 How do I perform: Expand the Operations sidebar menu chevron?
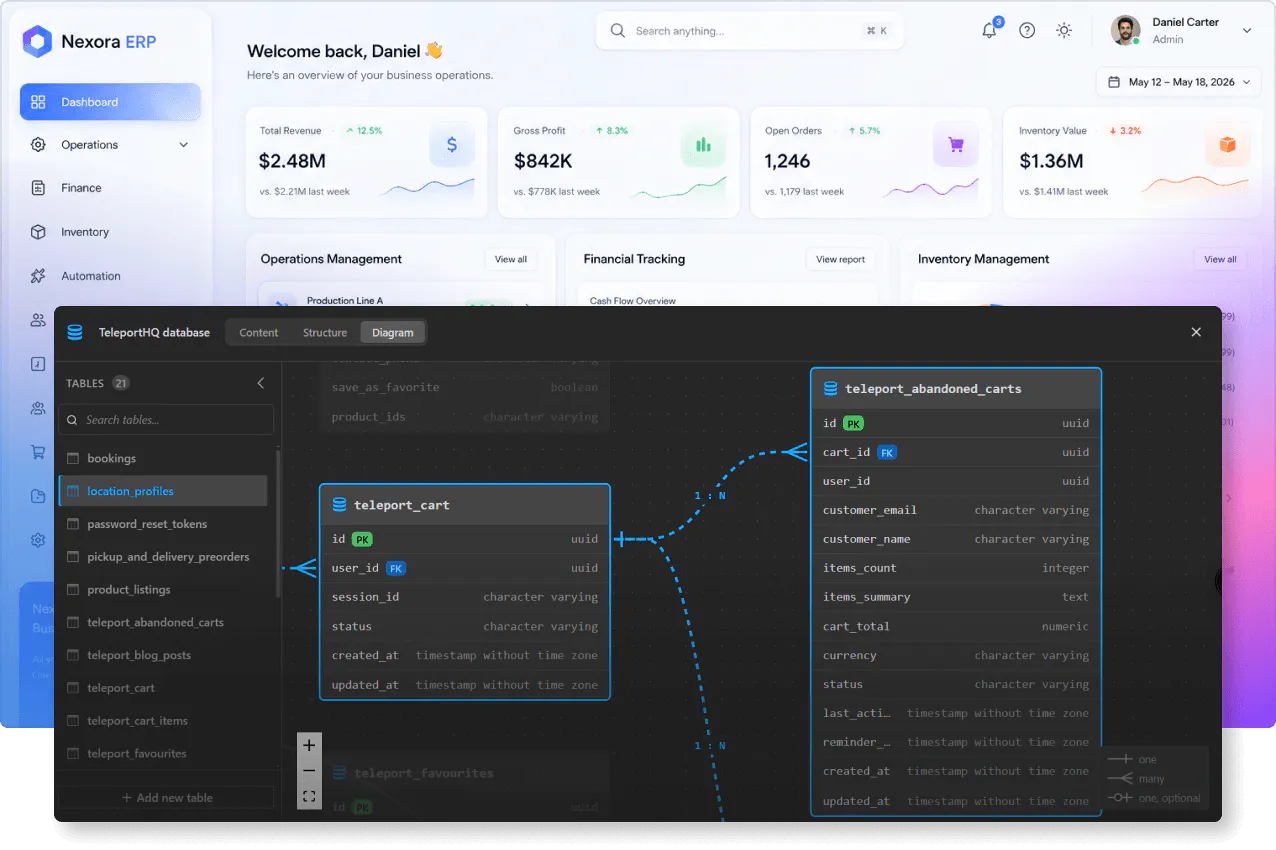[184, 145]
